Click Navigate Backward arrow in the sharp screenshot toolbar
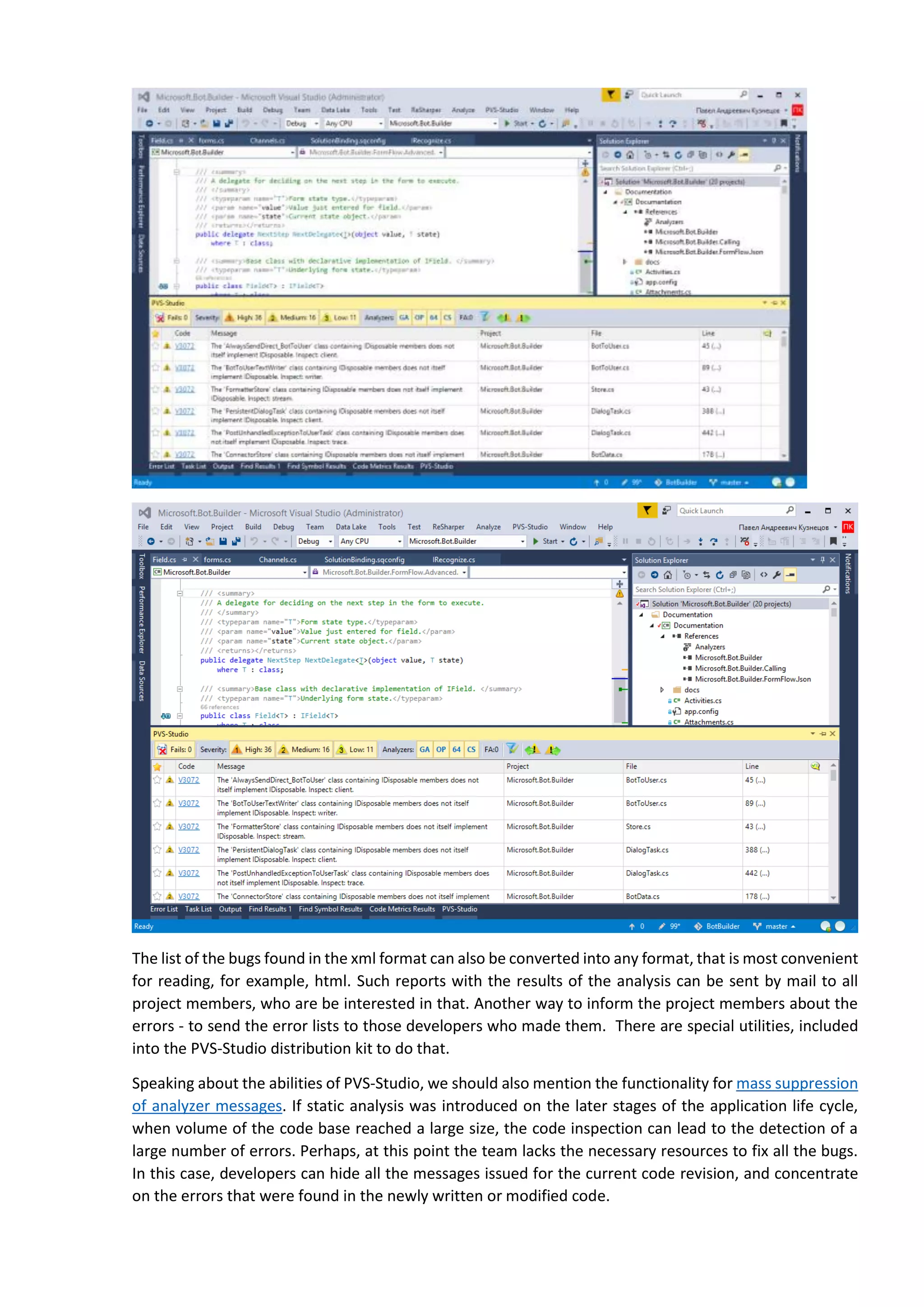924x1307 pixels. point(151,542)
